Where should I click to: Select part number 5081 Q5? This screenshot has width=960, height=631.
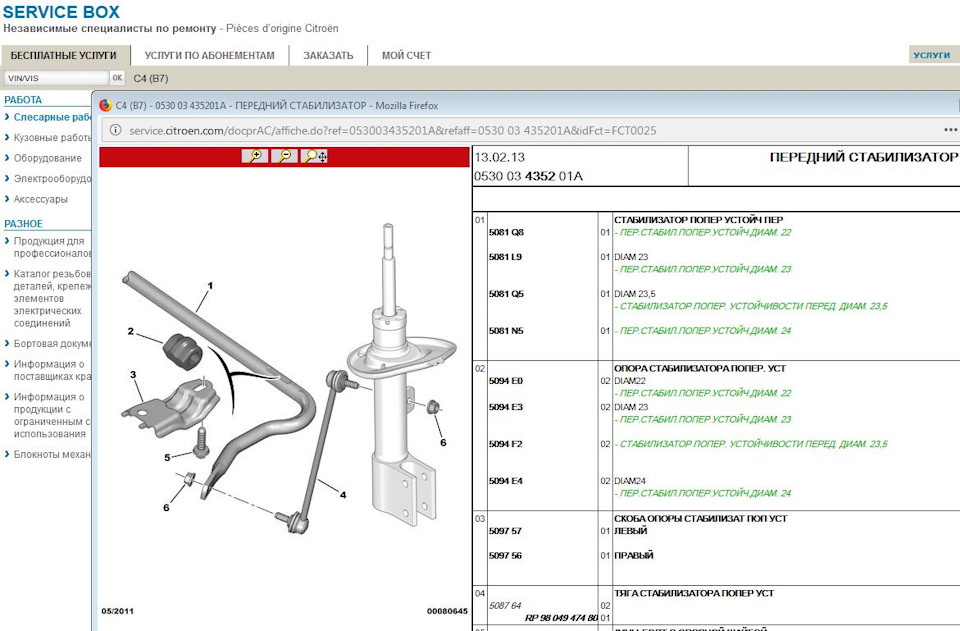[506, 294]
